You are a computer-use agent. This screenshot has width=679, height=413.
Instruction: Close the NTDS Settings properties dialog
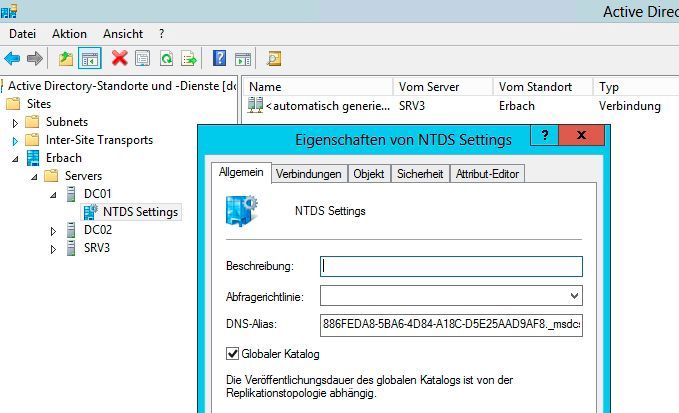tap(581, 136)
